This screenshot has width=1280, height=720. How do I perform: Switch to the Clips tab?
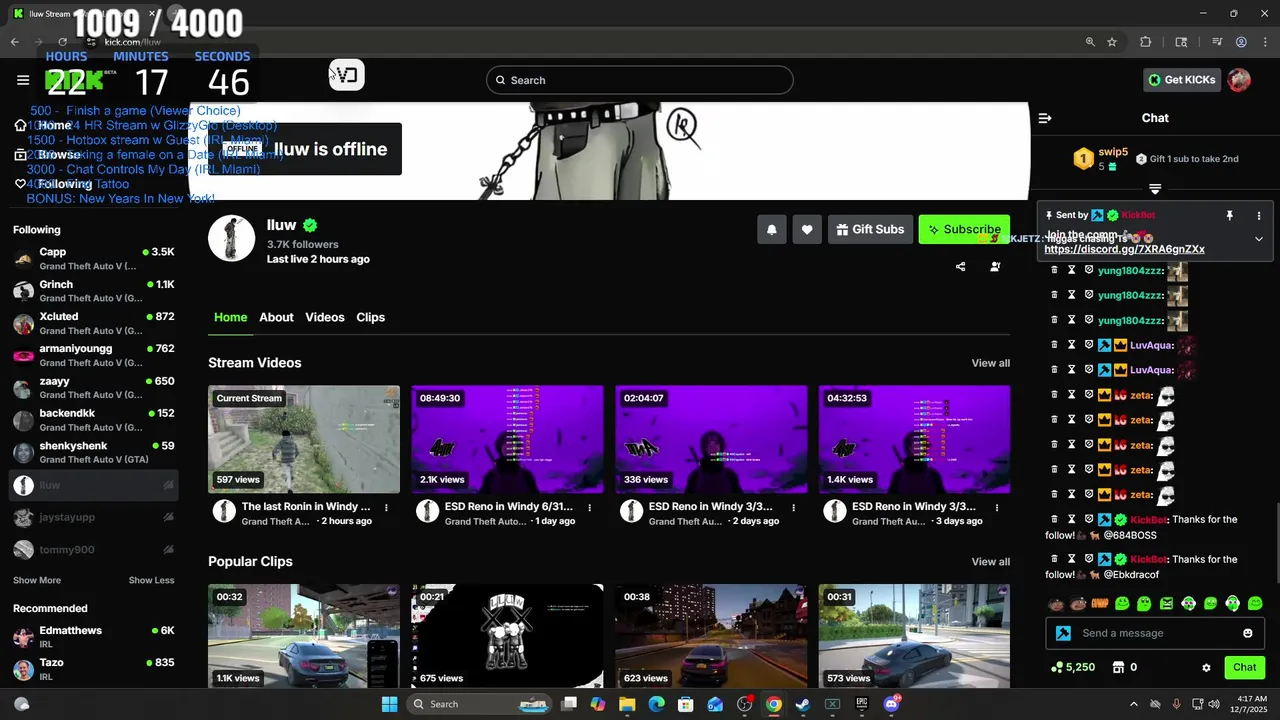coord(371,317)
